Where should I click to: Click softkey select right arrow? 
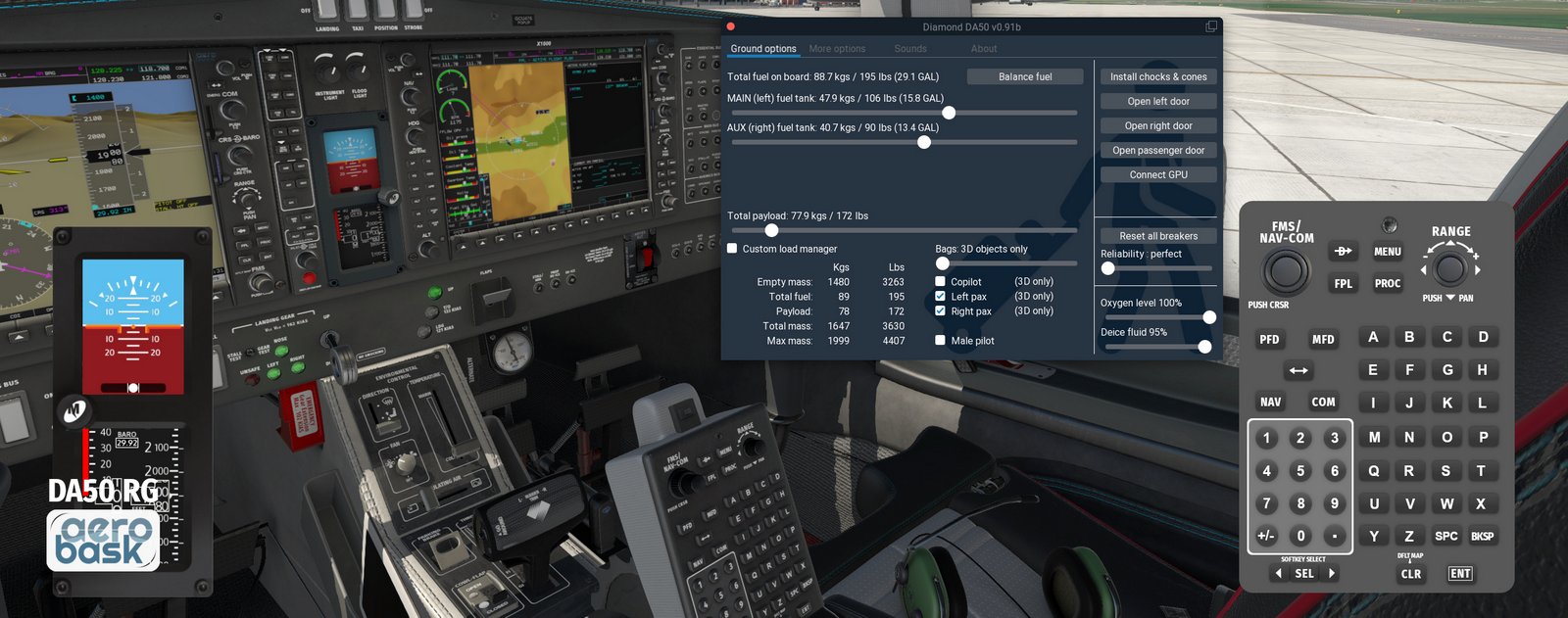tap(1331, 574)
